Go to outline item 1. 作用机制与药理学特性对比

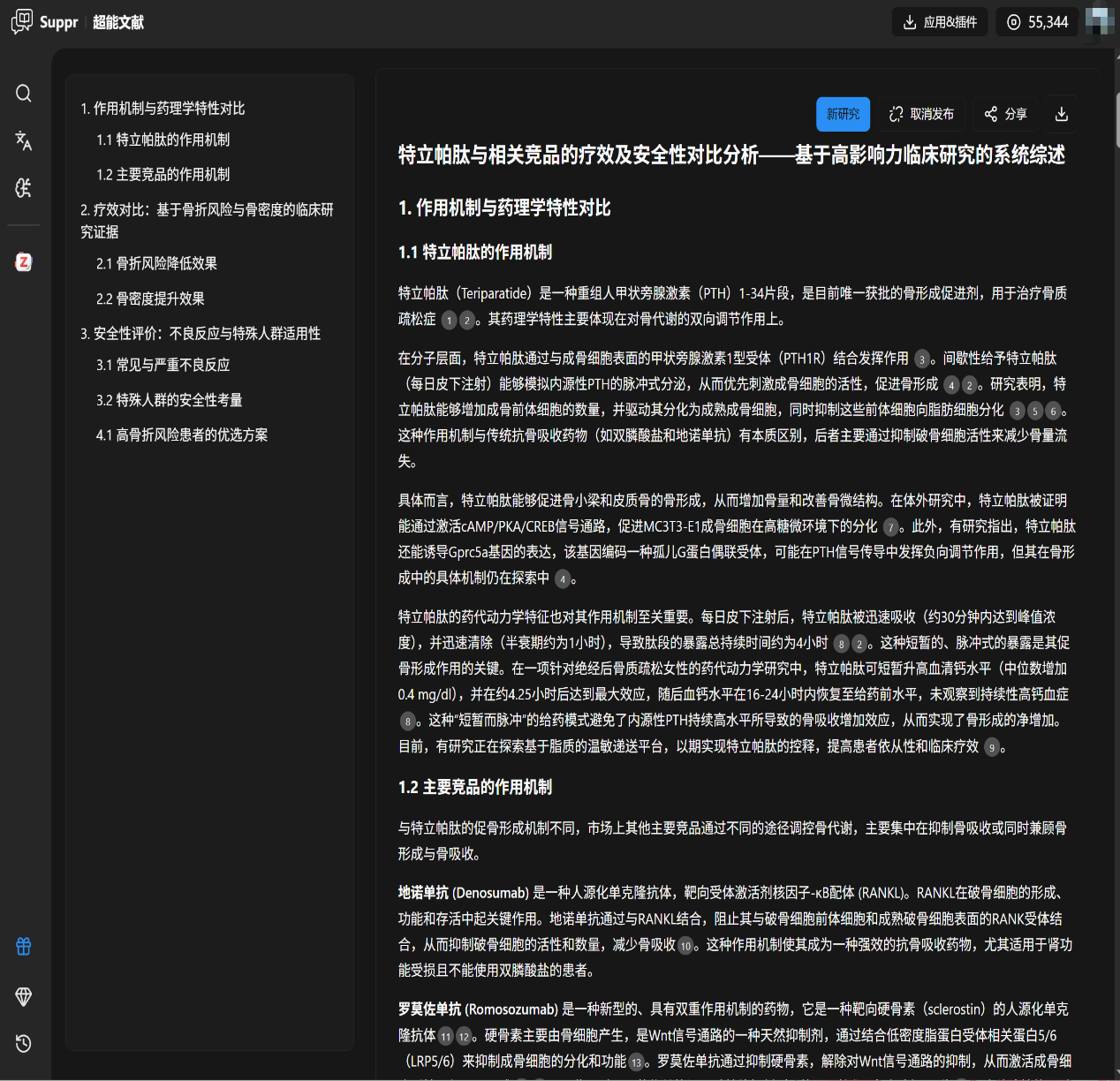pos(163,109)
